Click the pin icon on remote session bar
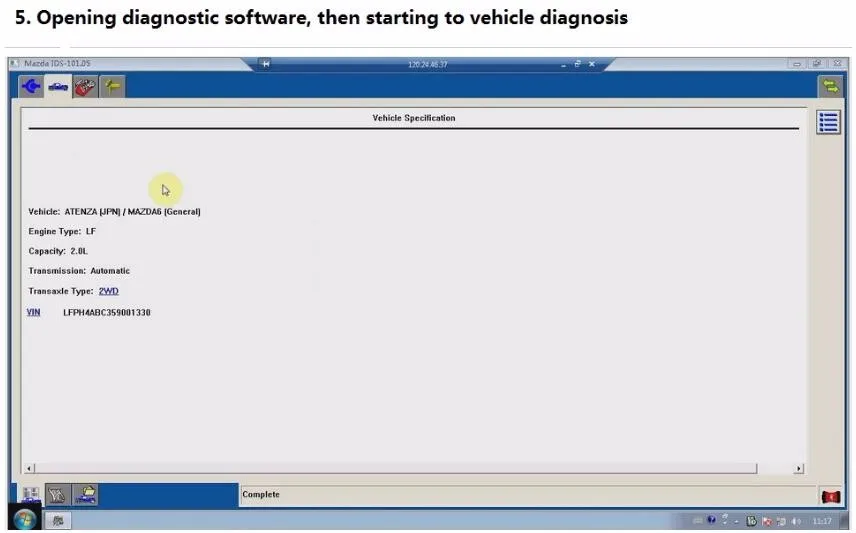The image size is (856, 533). (266, 64)
